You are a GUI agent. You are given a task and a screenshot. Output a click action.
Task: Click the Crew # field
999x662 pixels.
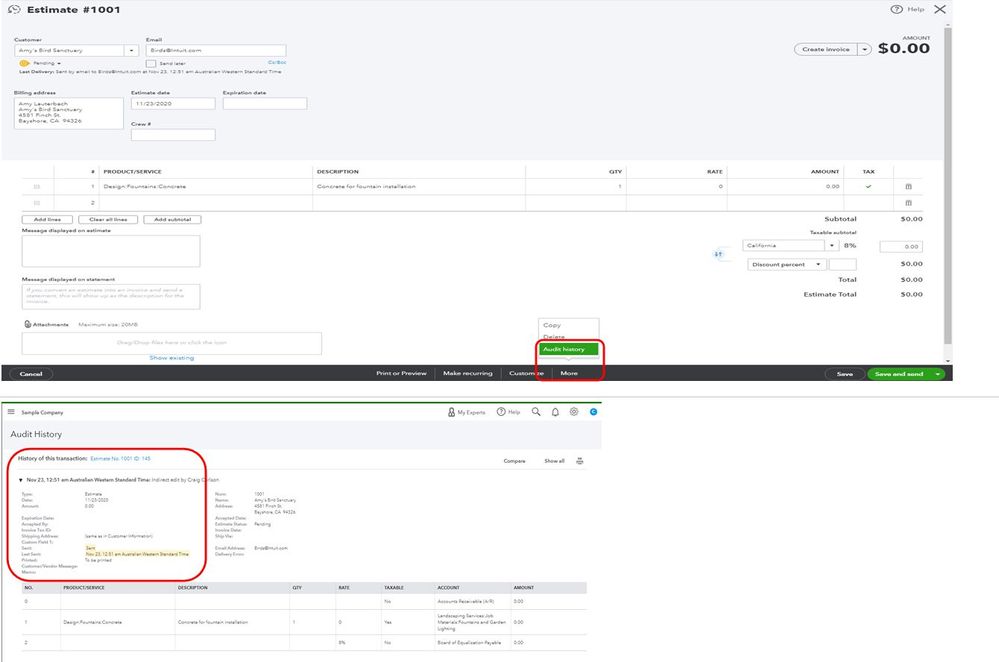173,135
